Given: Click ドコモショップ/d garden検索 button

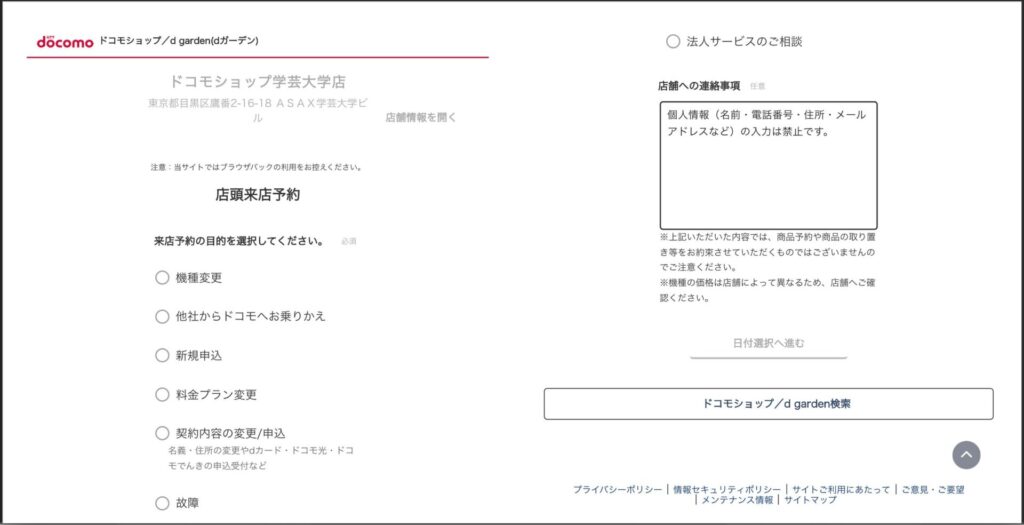Looking at the screenshot, I should [x=768, y=404].
